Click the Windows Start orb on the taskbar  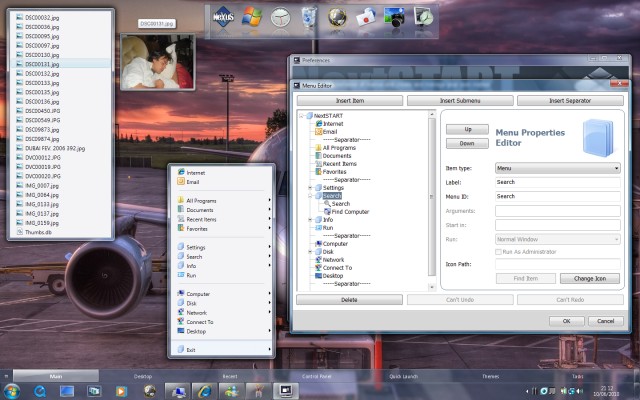(12, 390)
